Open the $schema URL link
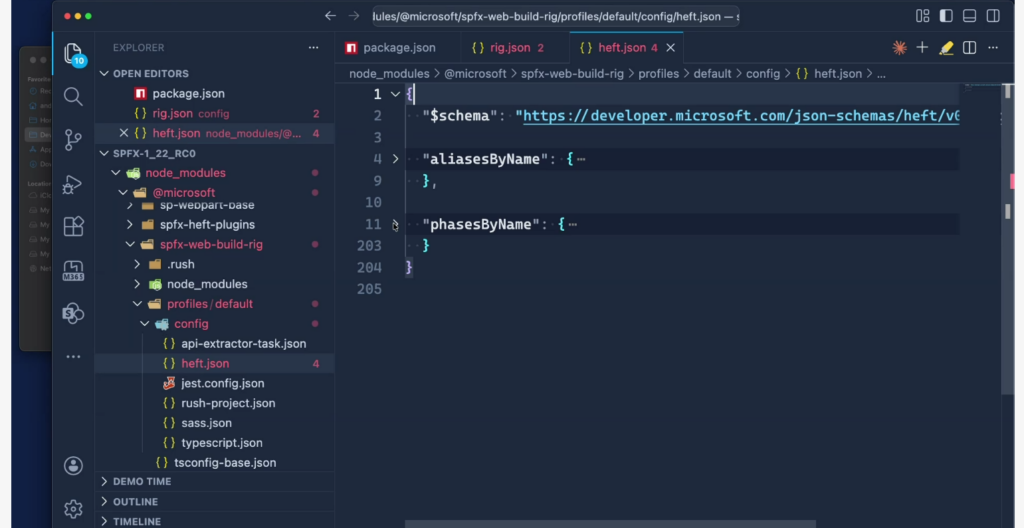The height and width of the screenshot is (528, 1024). pyautogui.click(x=740, y=115)
